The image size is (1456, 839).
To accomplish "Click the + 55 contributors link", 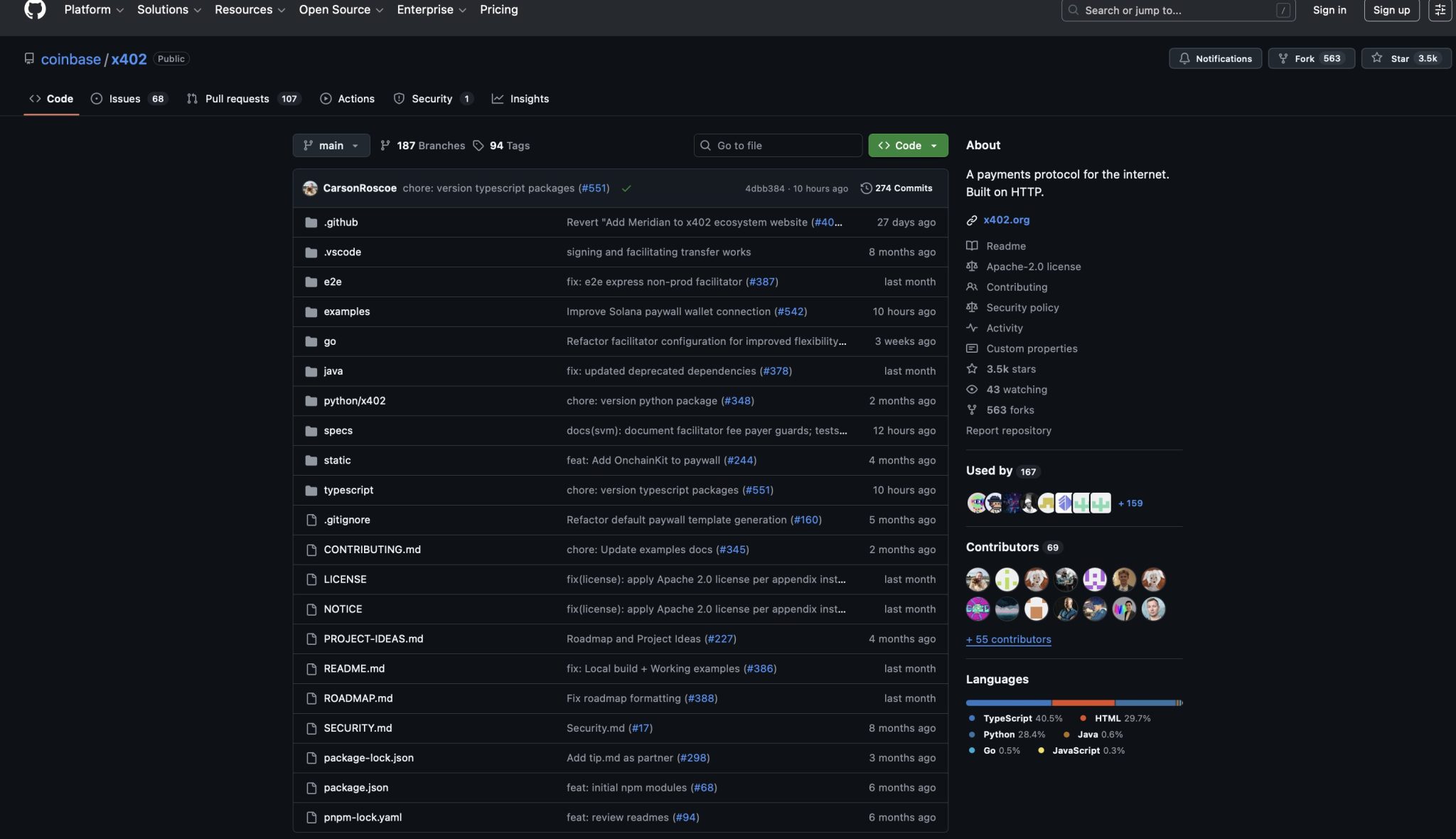I will pos(1008,639).
